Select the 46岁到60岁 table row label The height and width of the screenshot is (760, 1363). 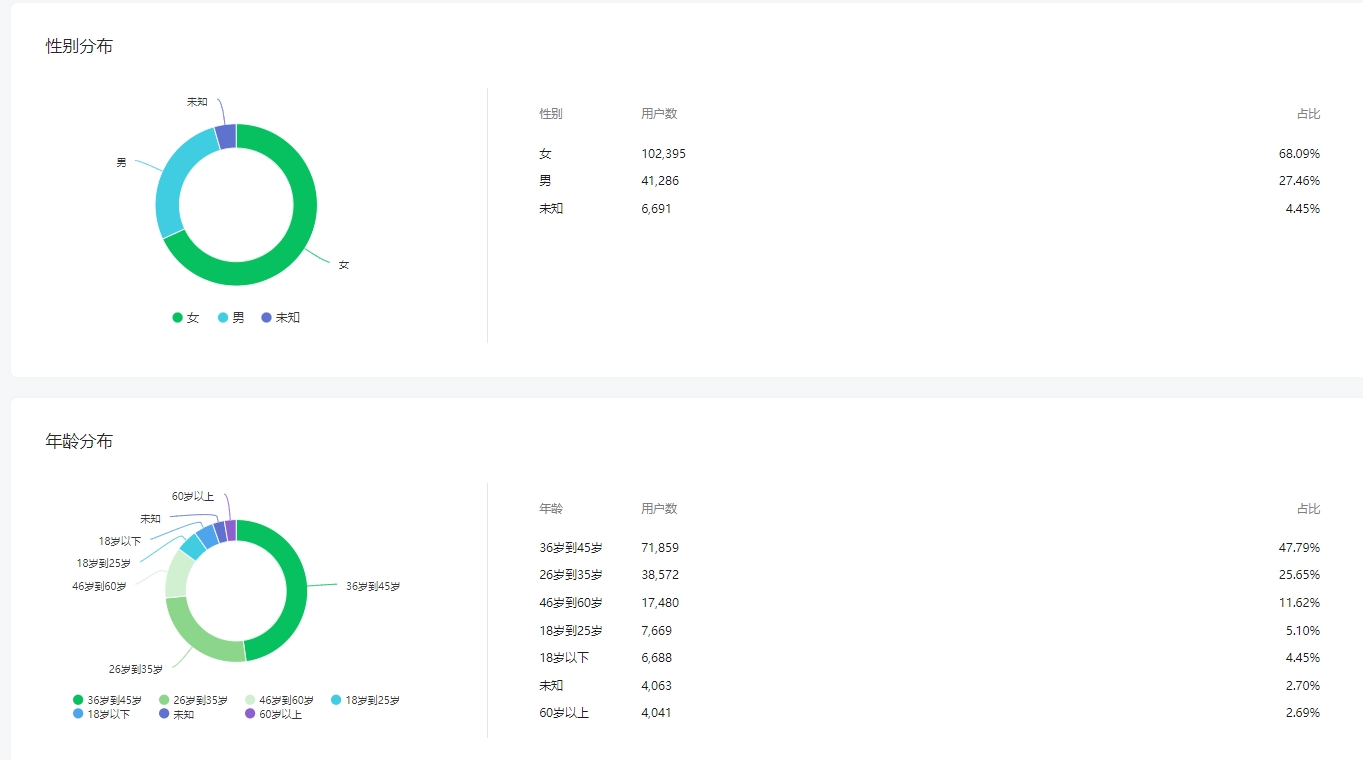click(x=571, y=603)
